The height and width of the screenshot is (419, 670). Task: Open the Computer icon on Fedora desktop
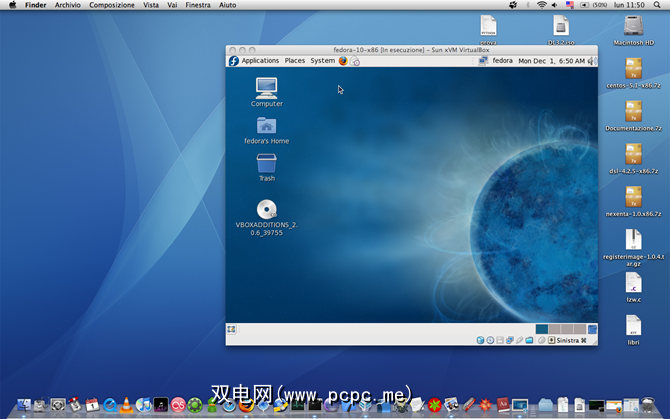point(266,87)
